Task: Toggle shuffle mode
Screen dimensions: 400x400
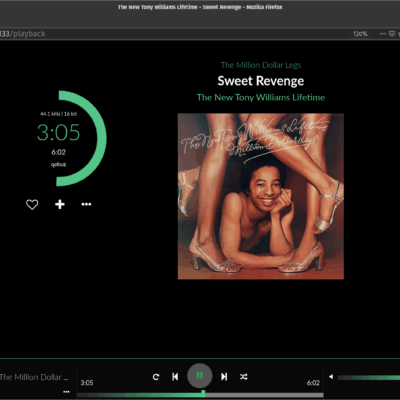Action: [x=244, y=377]
